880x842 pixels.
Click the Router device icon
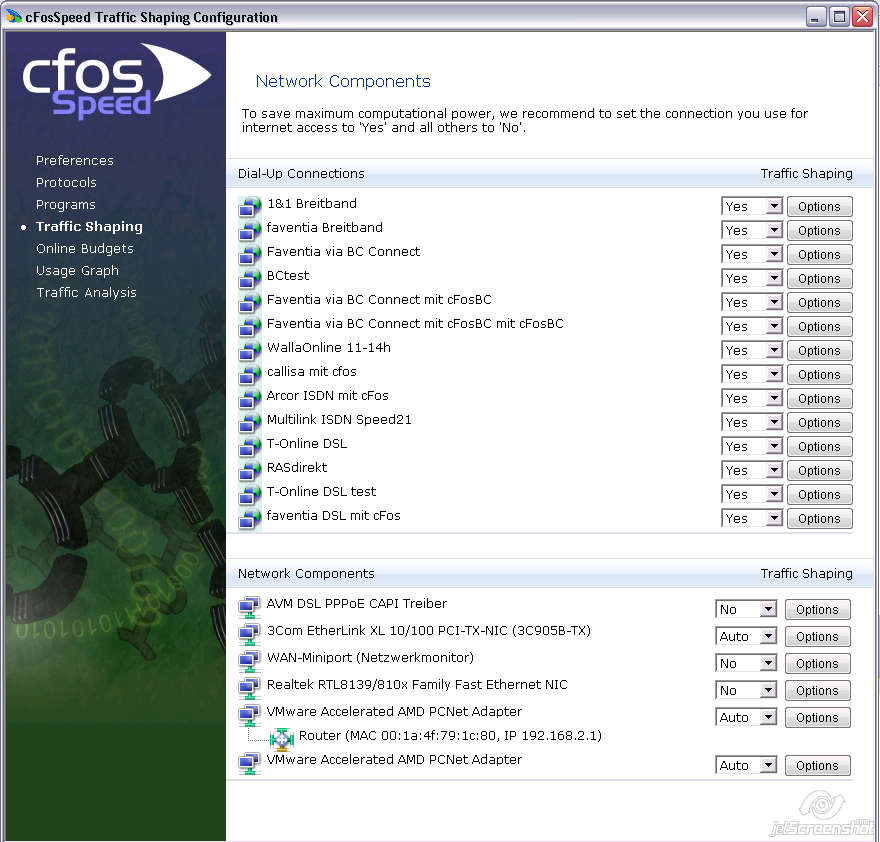click(282, 739)
